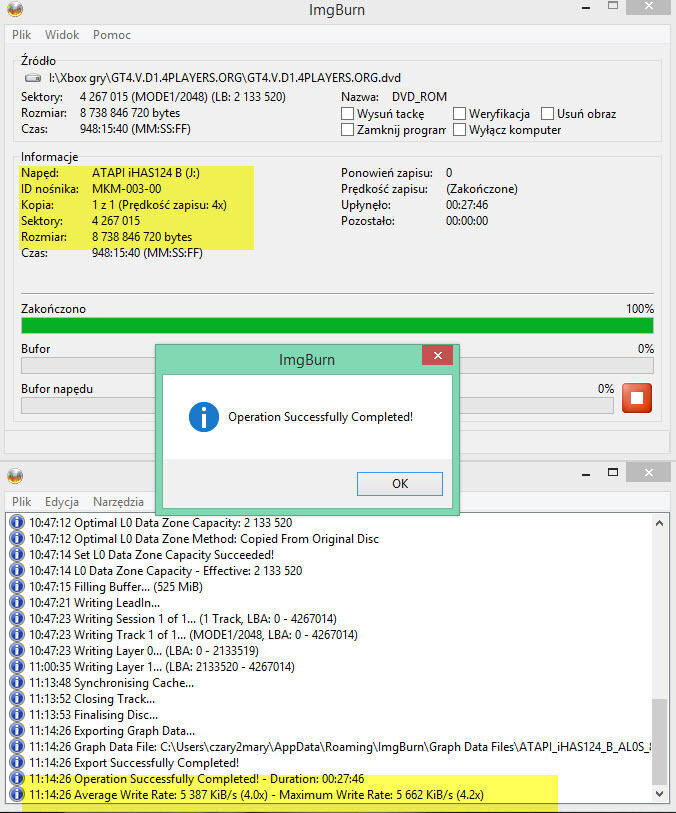Click info icon of Closing Track row

click(17, 698)
